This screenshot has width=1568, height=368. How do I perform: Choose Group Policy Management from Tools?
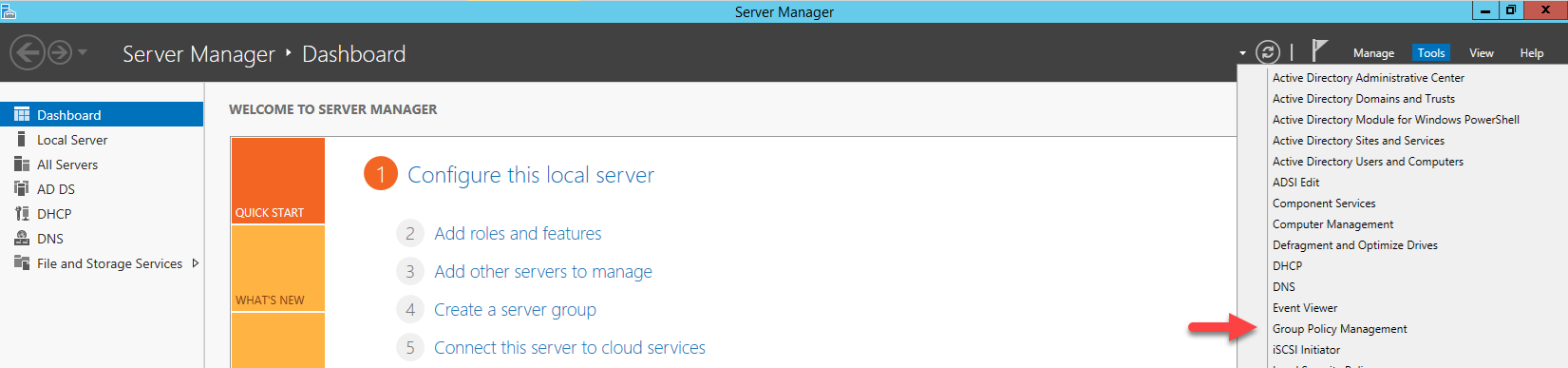click(x=1339, y=329)
